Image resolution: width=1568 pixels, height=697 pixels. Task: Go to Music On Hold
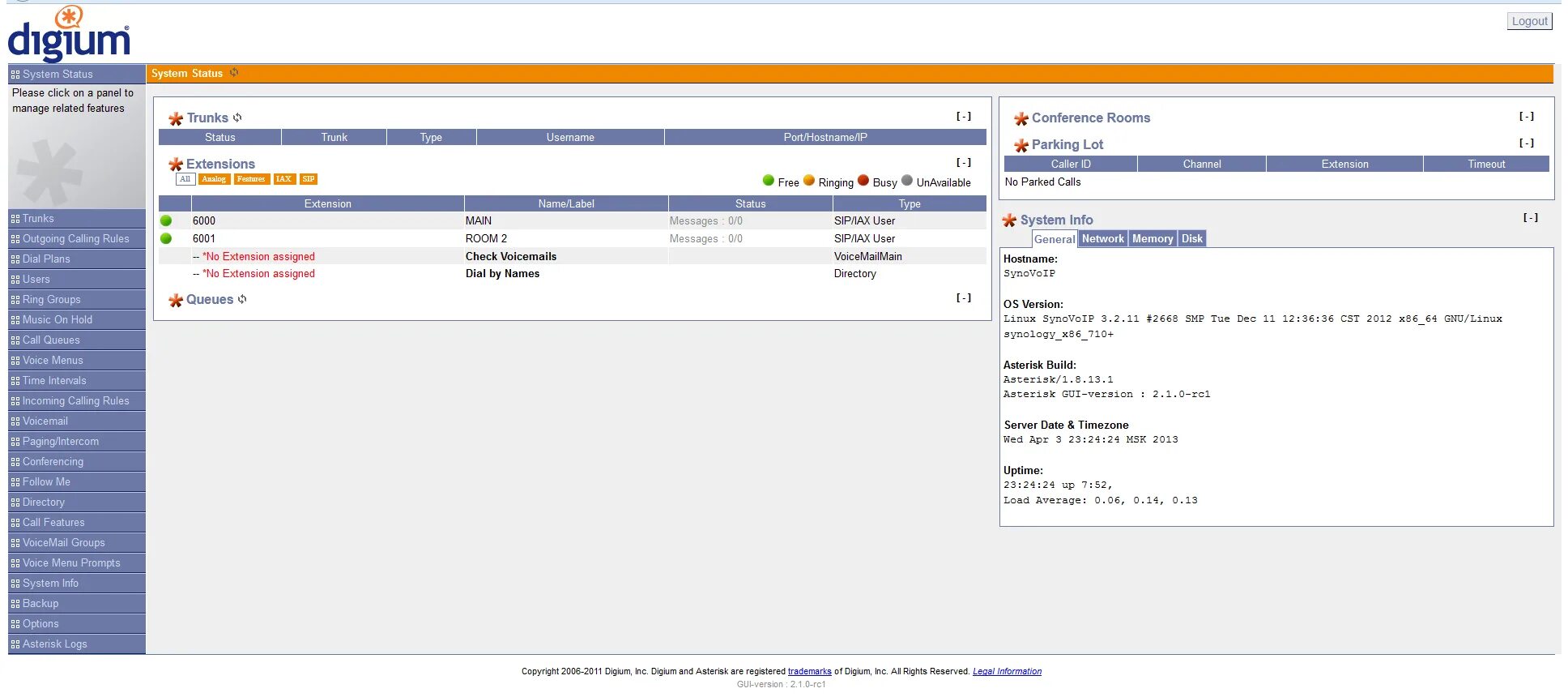[77, 320]
